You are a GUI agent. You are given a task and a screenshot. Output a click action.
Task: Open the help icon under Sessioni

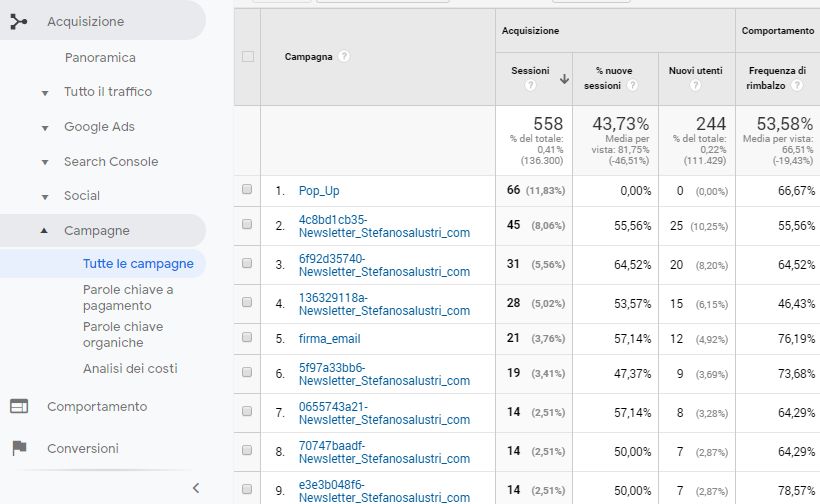(x=530, y=85)
